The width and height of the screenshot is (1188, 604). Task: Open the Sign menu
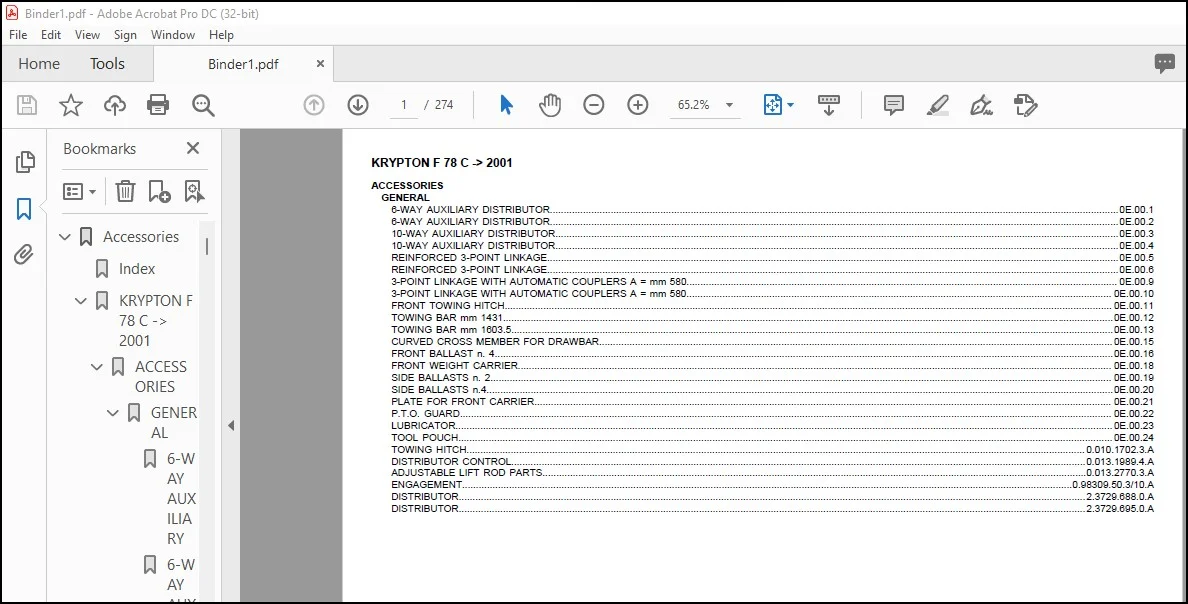click(x=125, y=35)
